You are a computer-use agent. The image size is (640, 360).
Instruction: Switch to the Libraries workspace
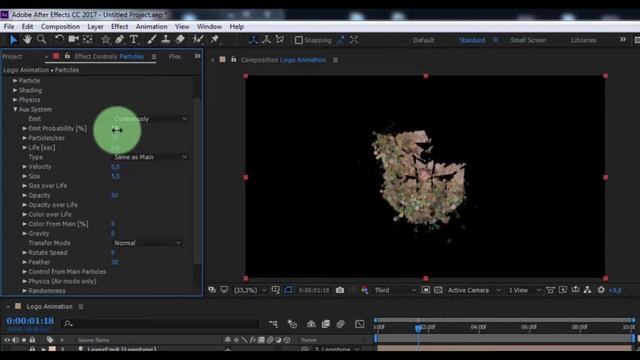tap(583, 40)
